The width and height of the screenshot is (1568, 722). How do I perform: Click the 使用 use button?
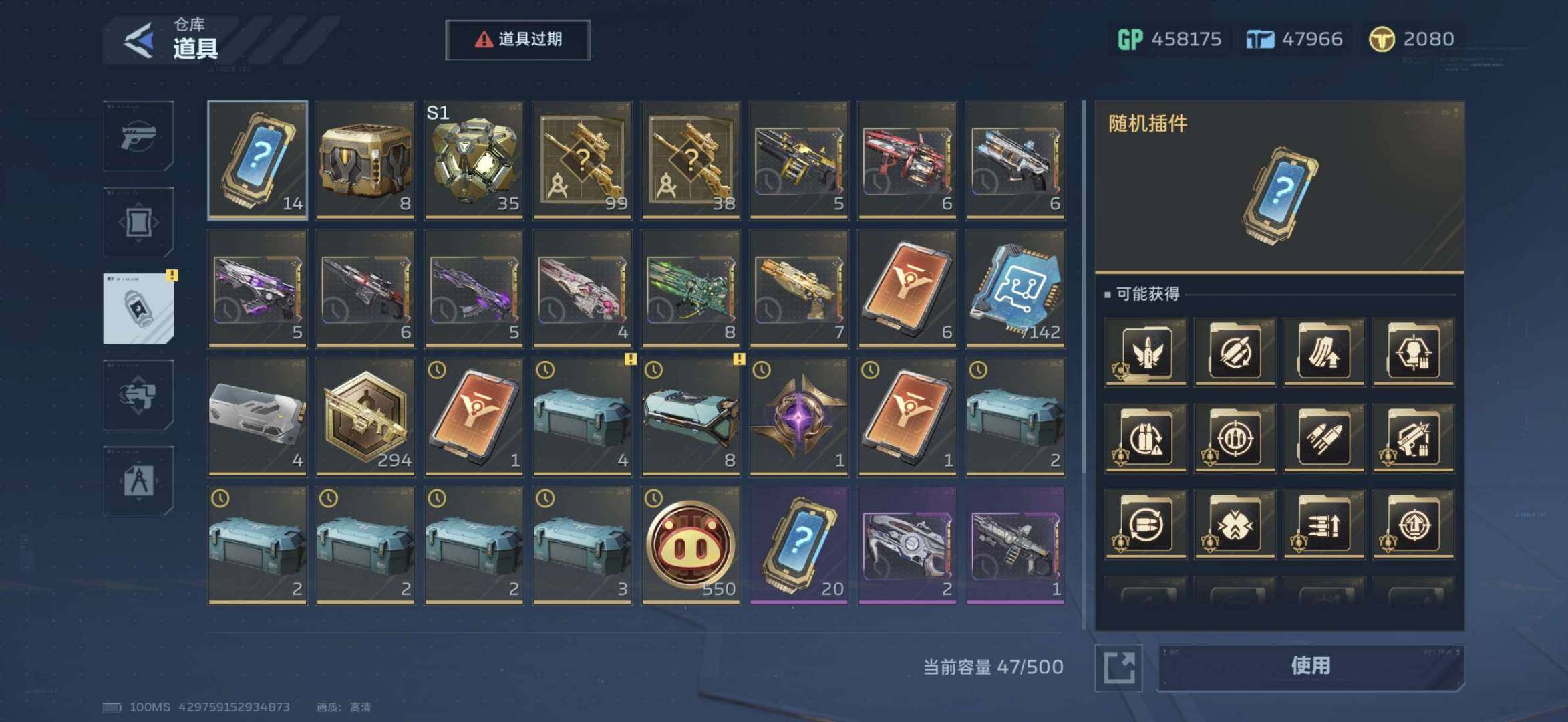pos(1311,667)
